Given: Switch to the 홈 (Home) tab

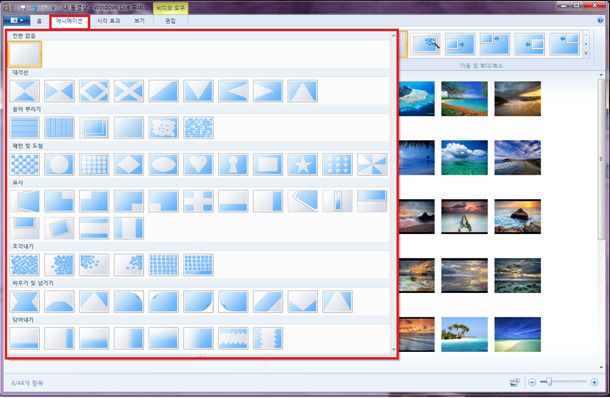Looking at the screenshot, I should (39, 21).
